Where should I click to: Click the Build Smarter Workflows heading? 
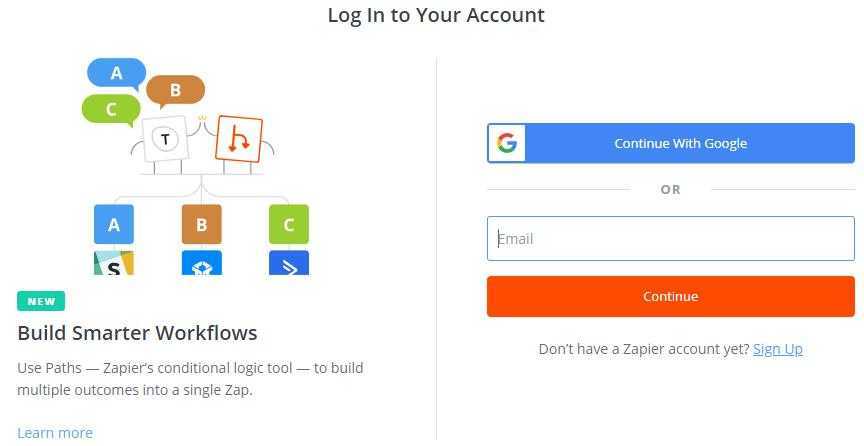pyautogui.click(x=137, y=333)
